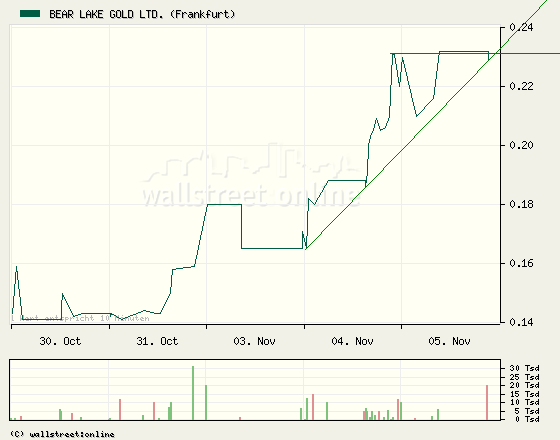Click the 5 Tsd volume axis label
The image size is (560, 440).
527,411
